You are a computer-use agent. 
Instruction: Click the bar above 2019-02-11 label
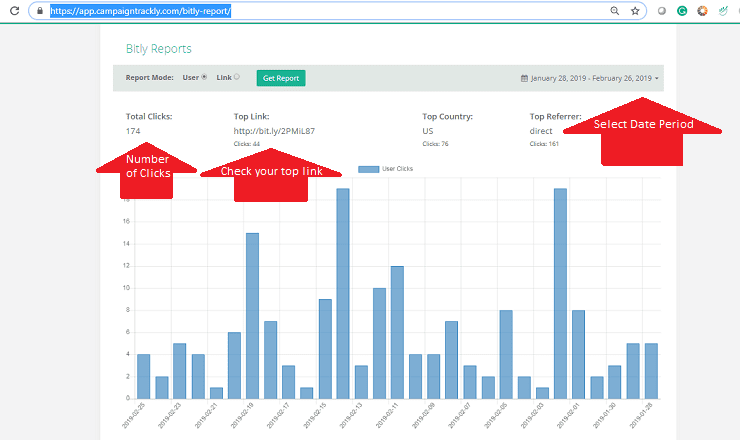pos(397,332)
